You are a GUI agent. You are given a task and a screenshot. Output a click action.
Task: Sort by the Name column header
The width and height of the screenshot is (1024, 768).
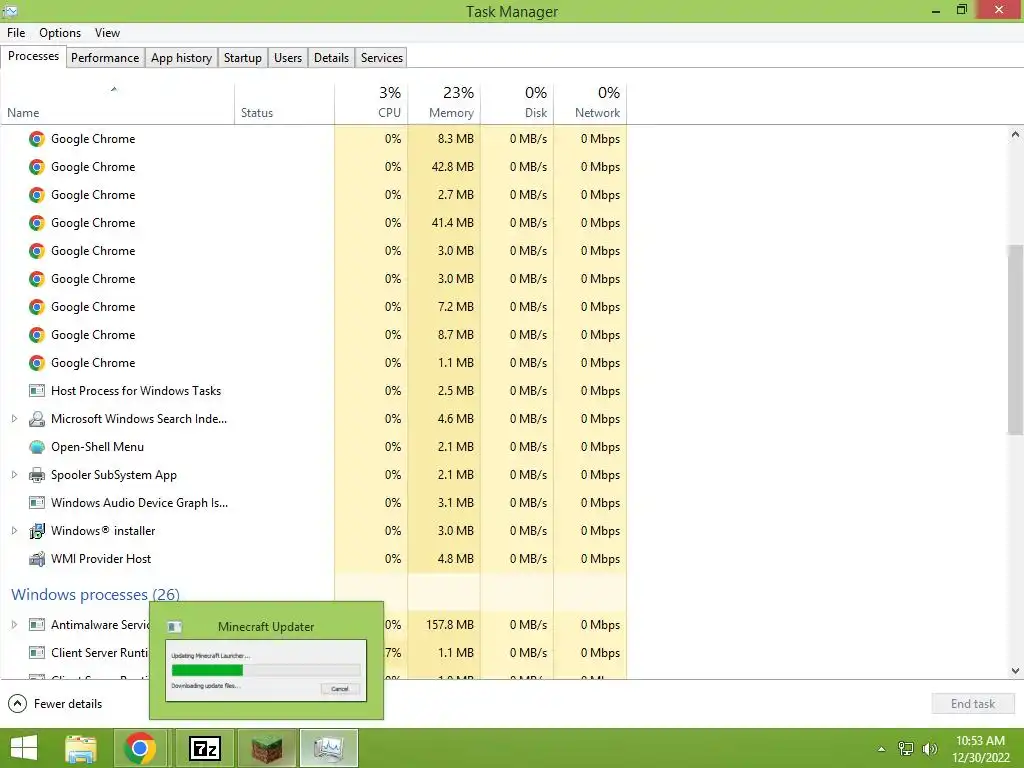point(118,104)
